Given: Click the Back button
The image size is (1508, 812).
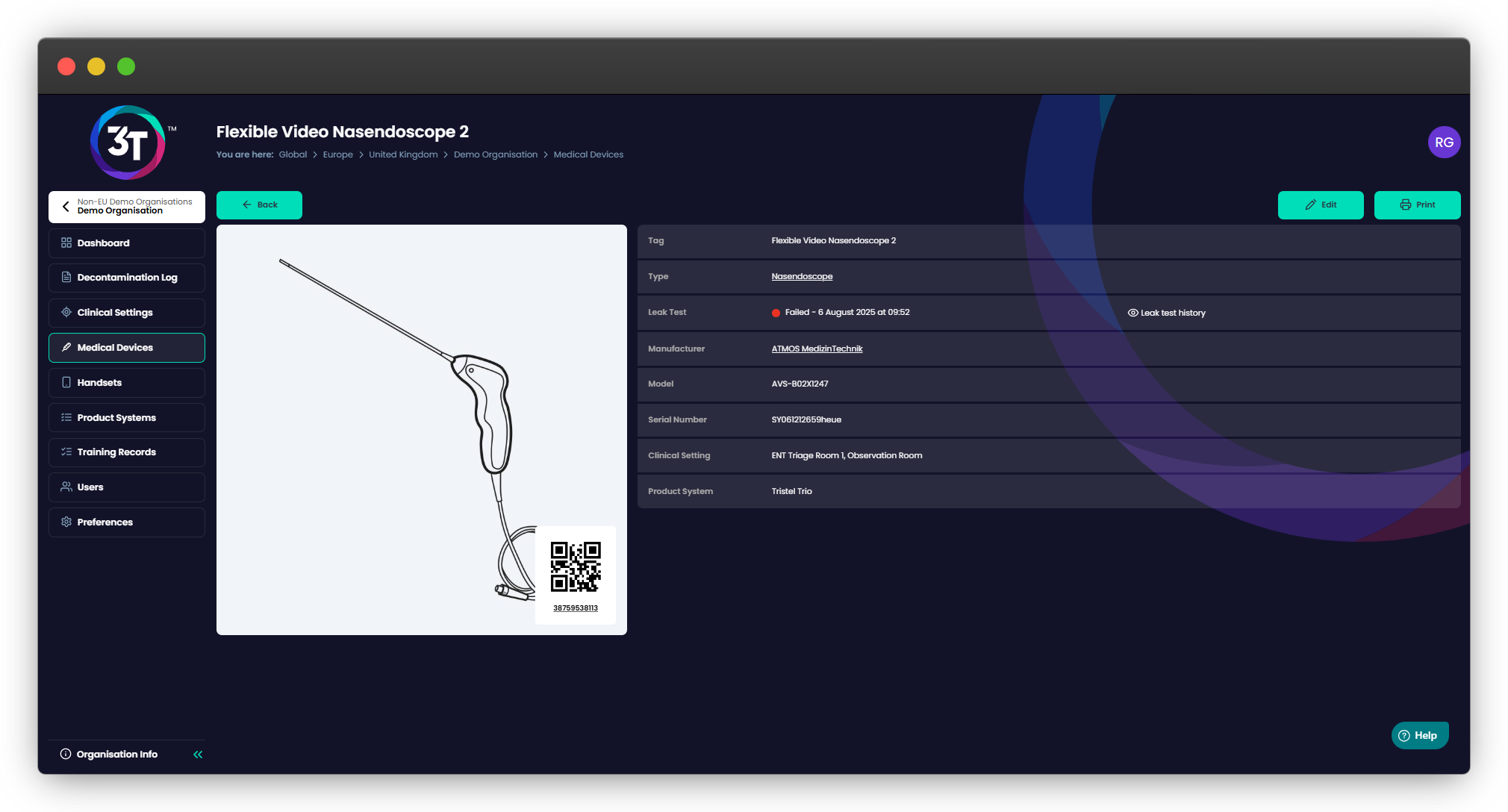Looking at the screenshot, I should (259, 205).
